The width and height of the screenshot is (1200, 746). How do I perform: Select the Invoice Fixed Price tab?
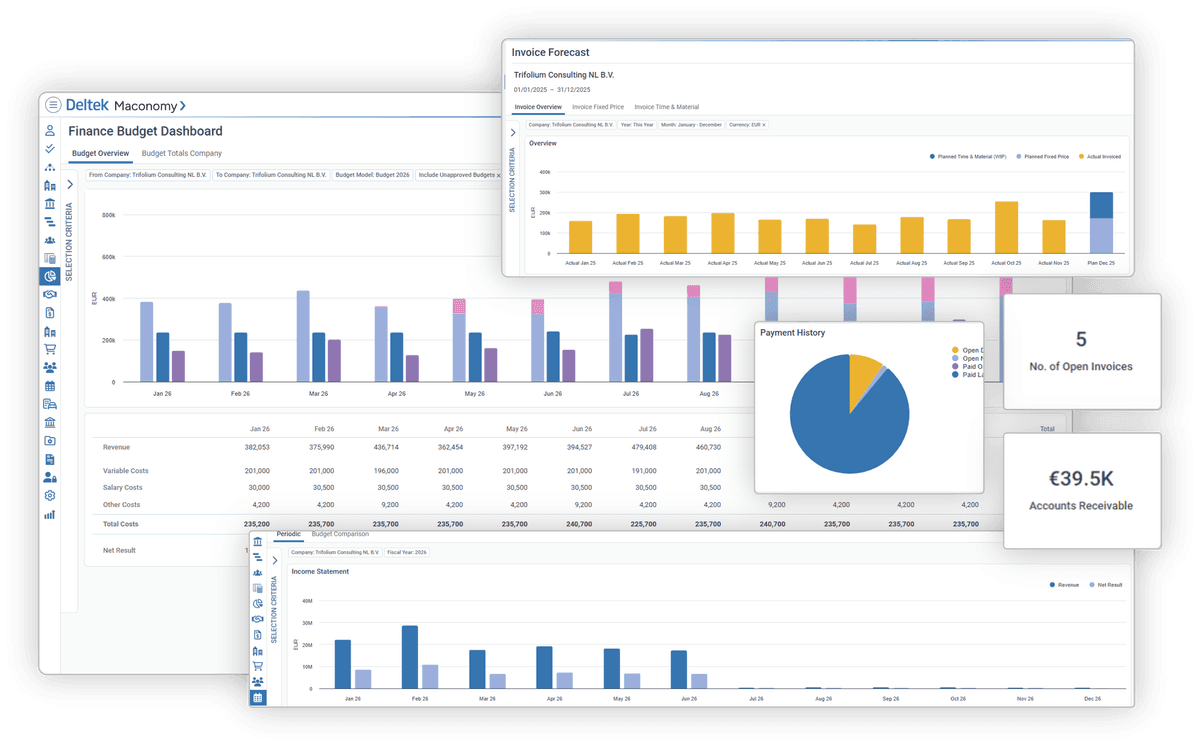(x=598, y=107)
